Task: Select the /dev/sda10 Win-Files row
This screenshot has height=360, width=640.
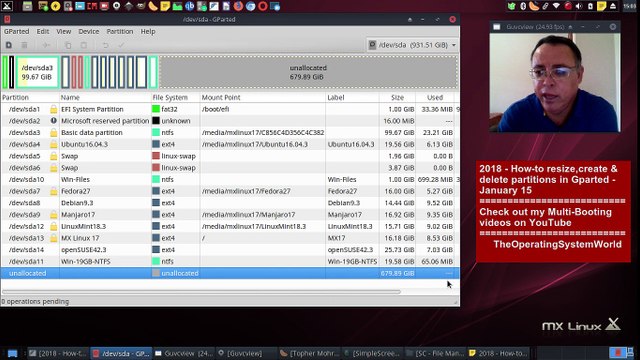Action: [230, 179]
